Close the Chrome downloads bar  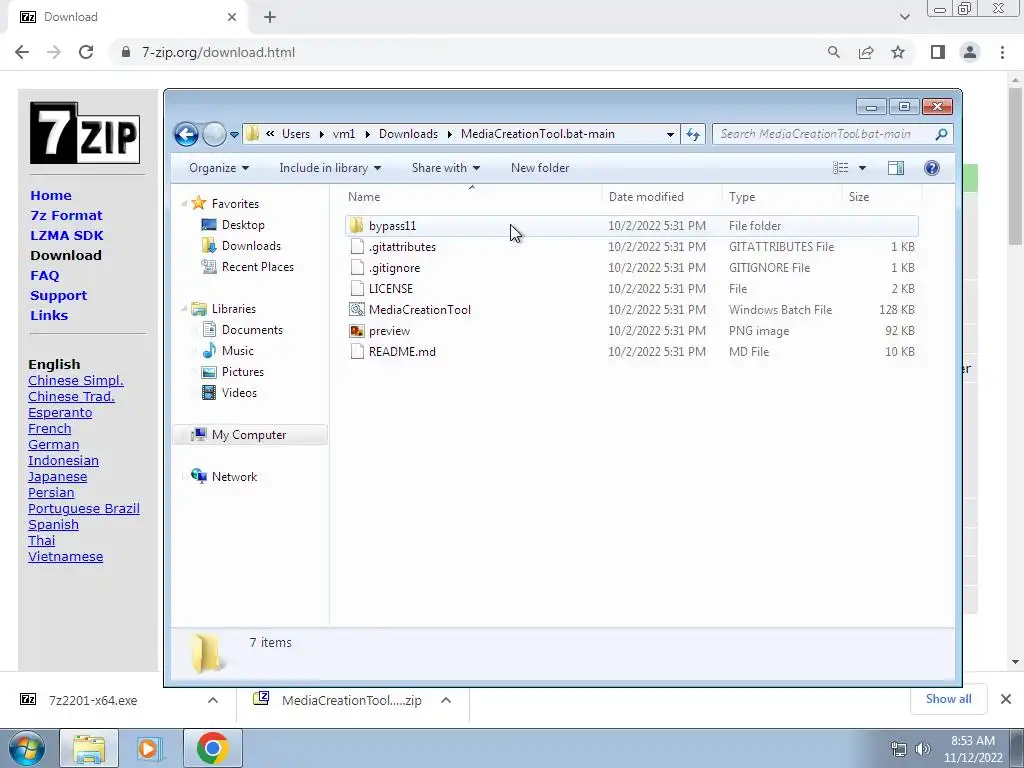tap(1006, 699)
